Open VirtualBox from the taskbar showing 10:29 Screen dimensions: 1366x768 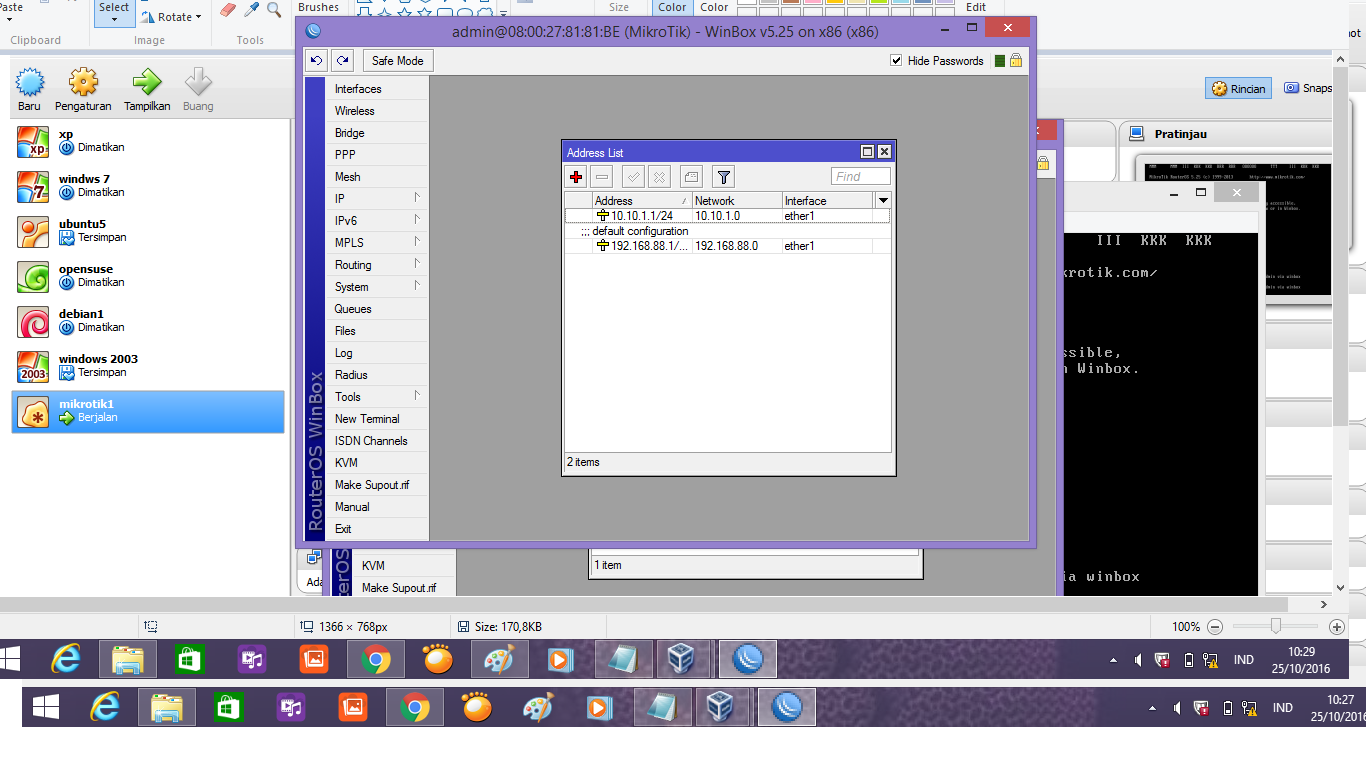pyautogui.click(x=682, y=660)
